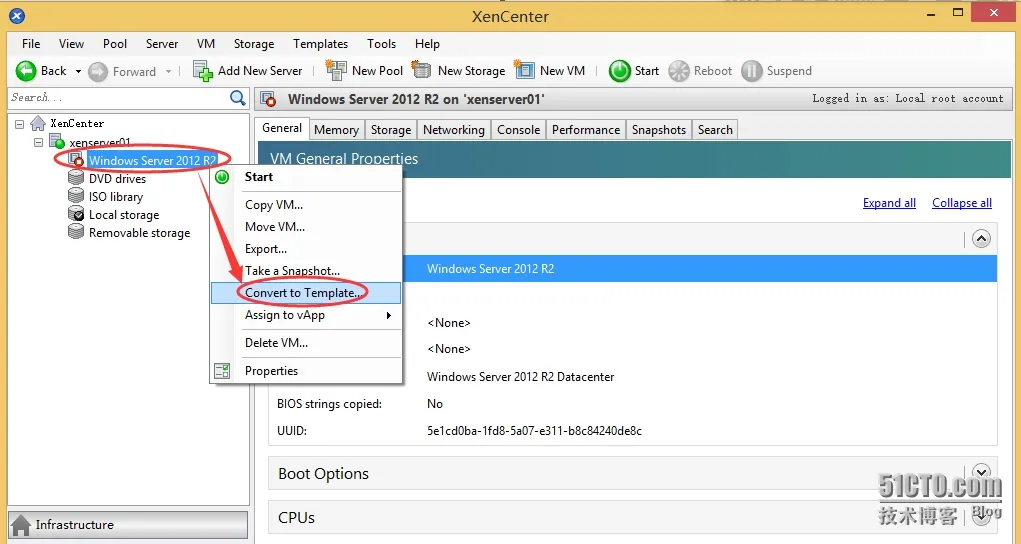
Task: Open the Storage menu
Action: pos(254,44)
